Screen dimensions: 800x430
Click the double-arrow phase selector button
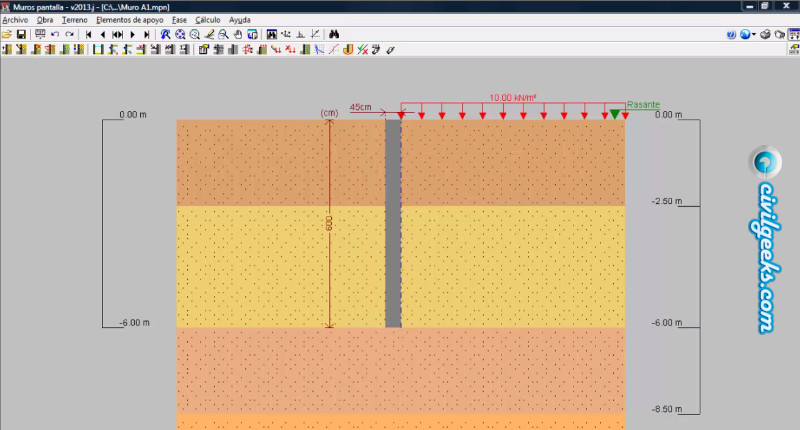coord(117,34)
